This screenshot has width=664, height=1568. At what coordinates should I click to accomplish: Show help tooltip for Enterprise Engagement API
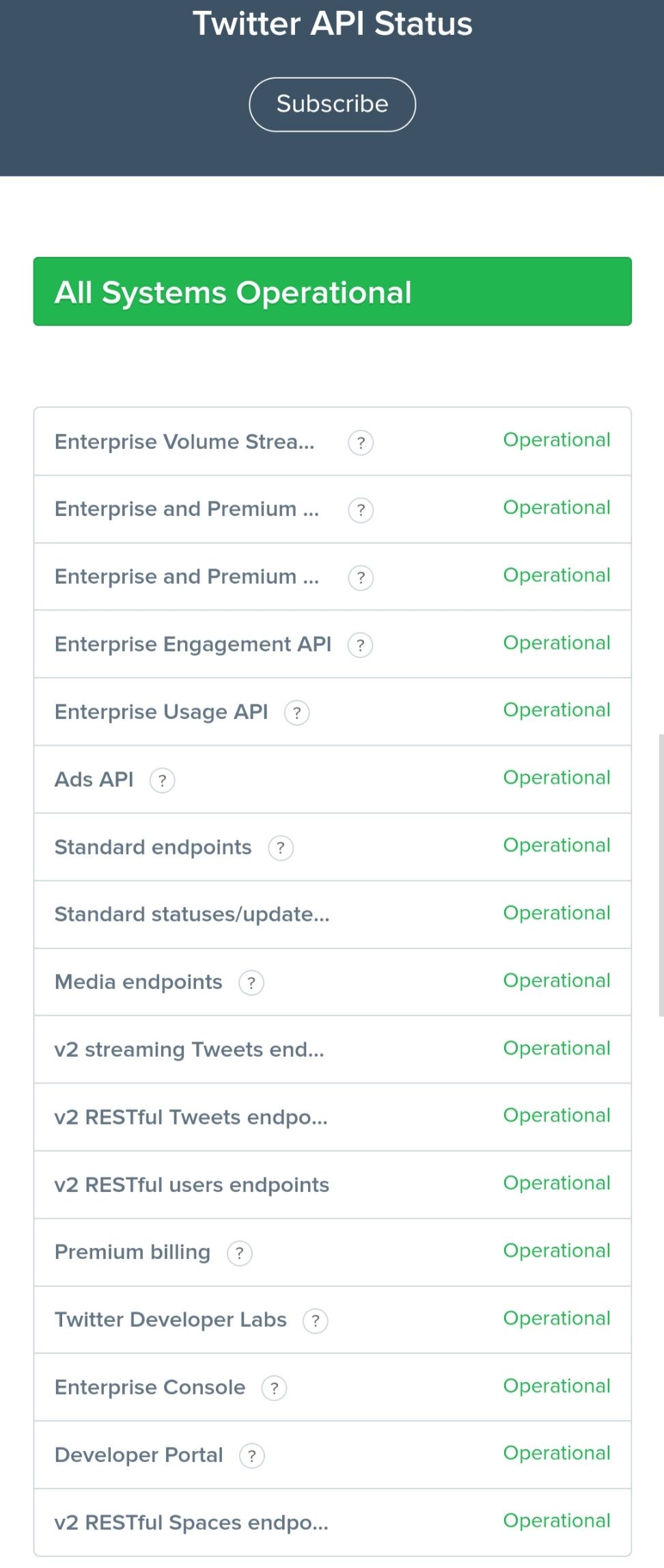click(x=361, y=645)
